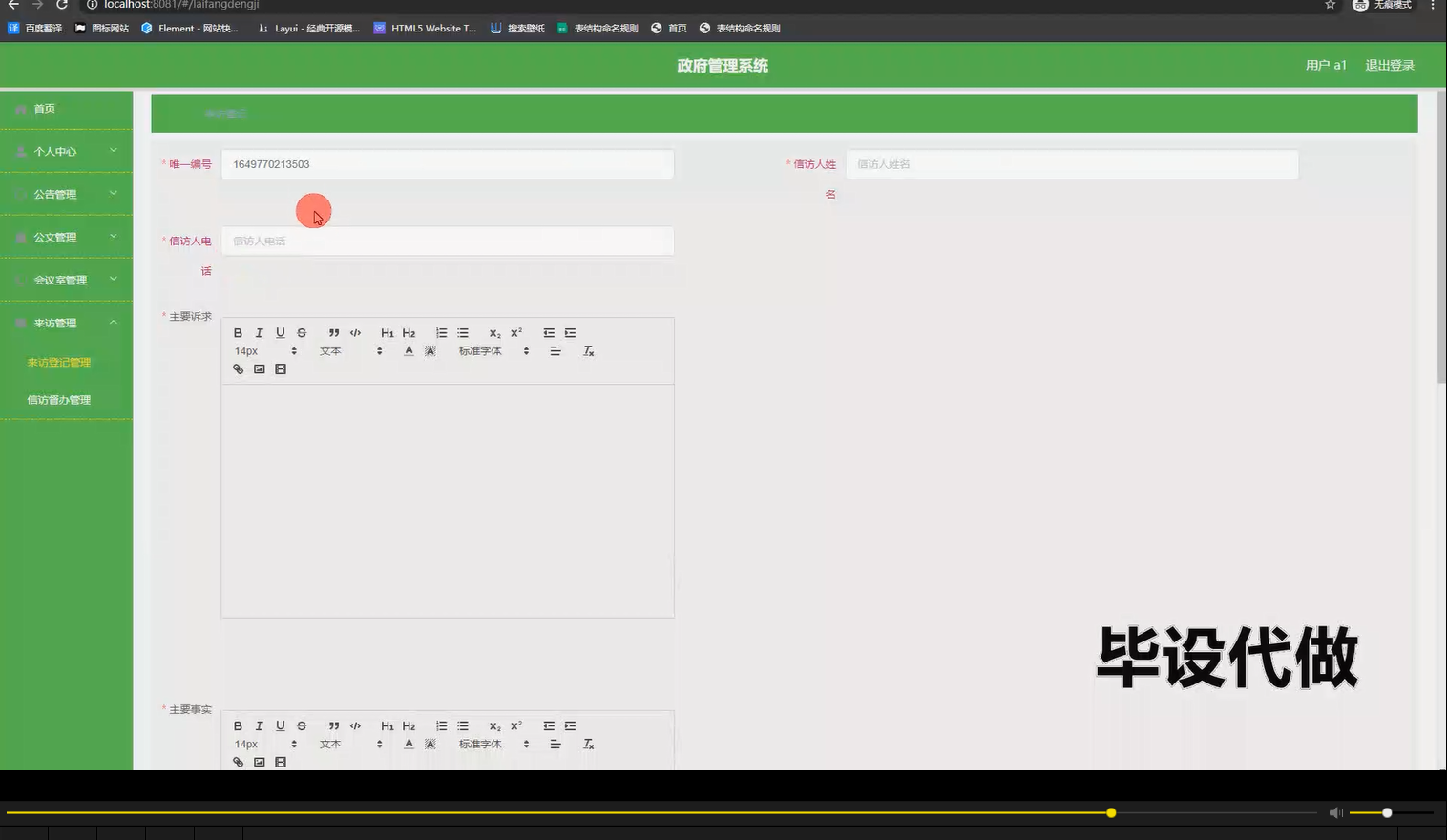This screenshot has height=840, width=1447.
Task: Click 退出登录 to log out
Action: pos(1390,65)
